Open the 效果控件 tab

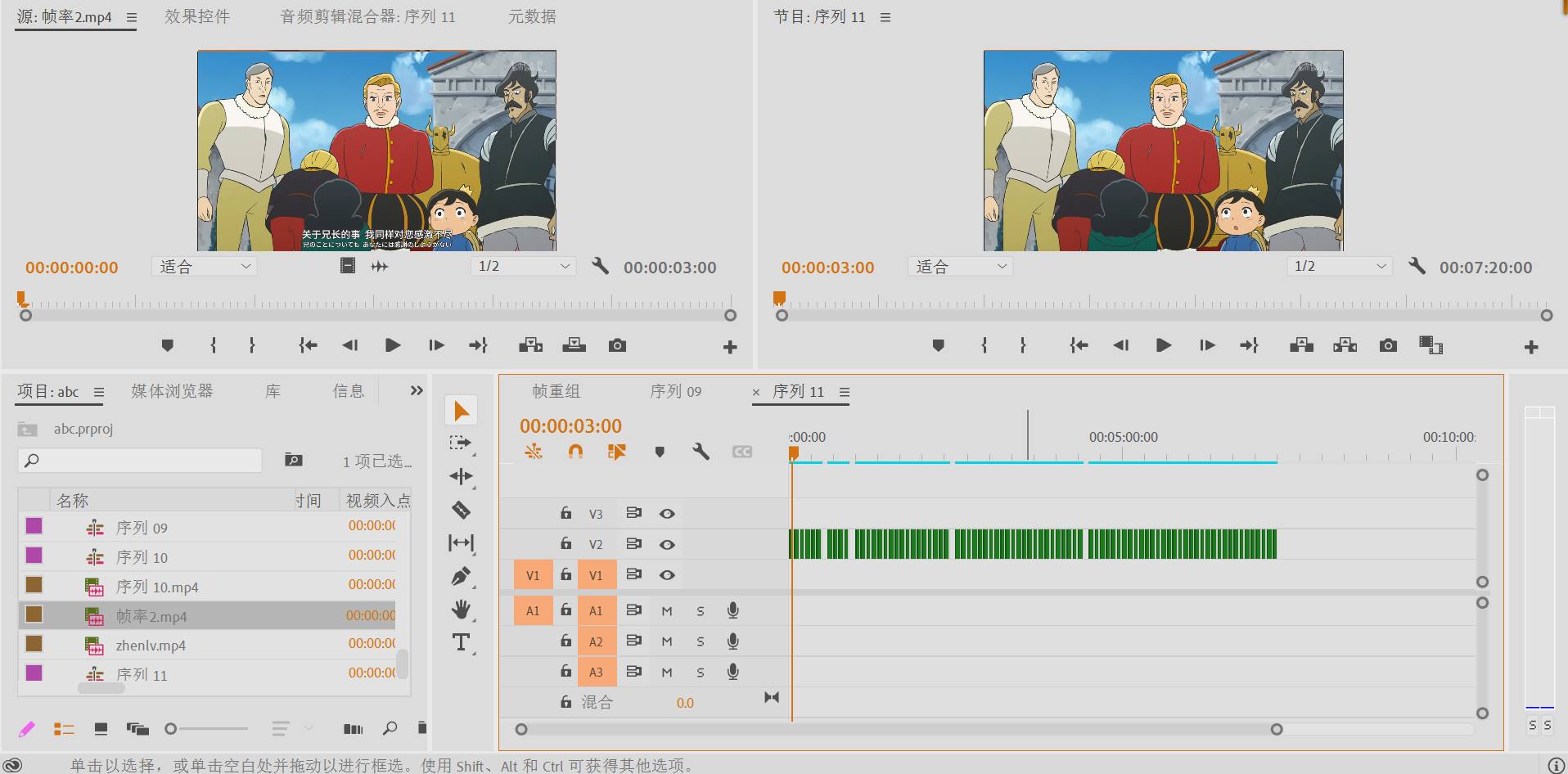pyautogui.click(x=197, y=16)
